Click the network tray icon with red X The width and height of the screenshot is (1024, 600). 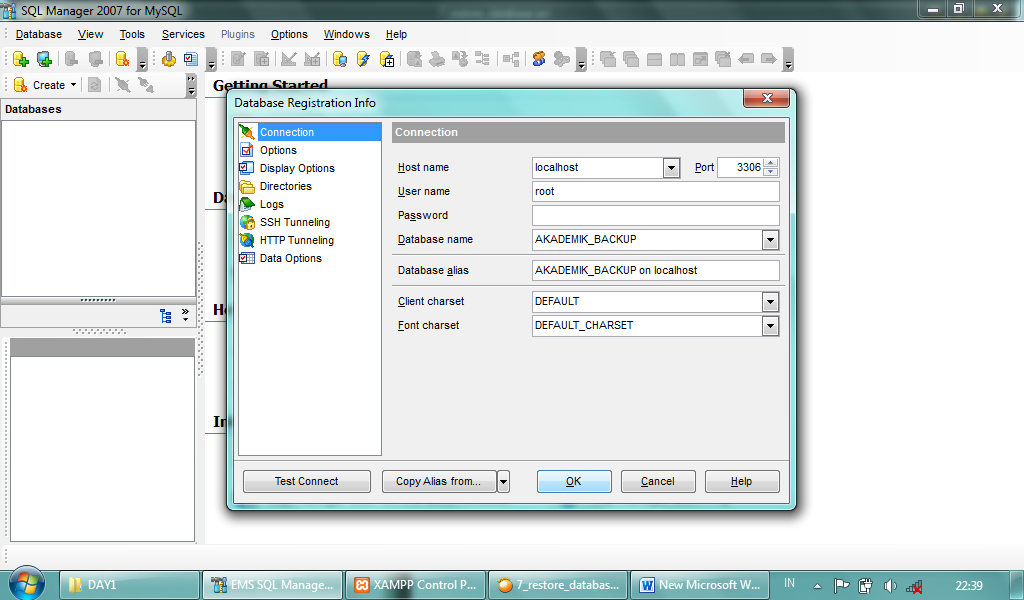click(x=914, y=586)
